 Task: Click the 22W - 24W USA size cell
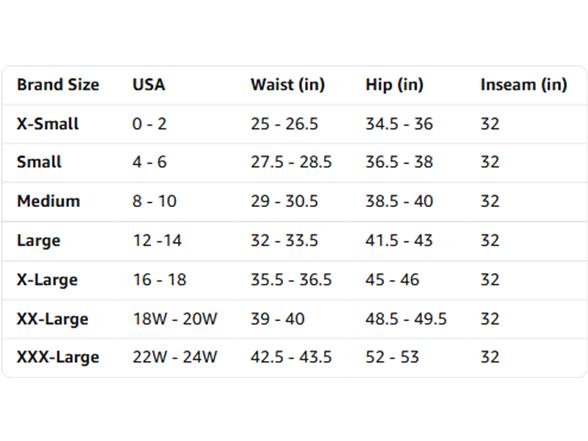pyautogui.click(x=175, y=357)
